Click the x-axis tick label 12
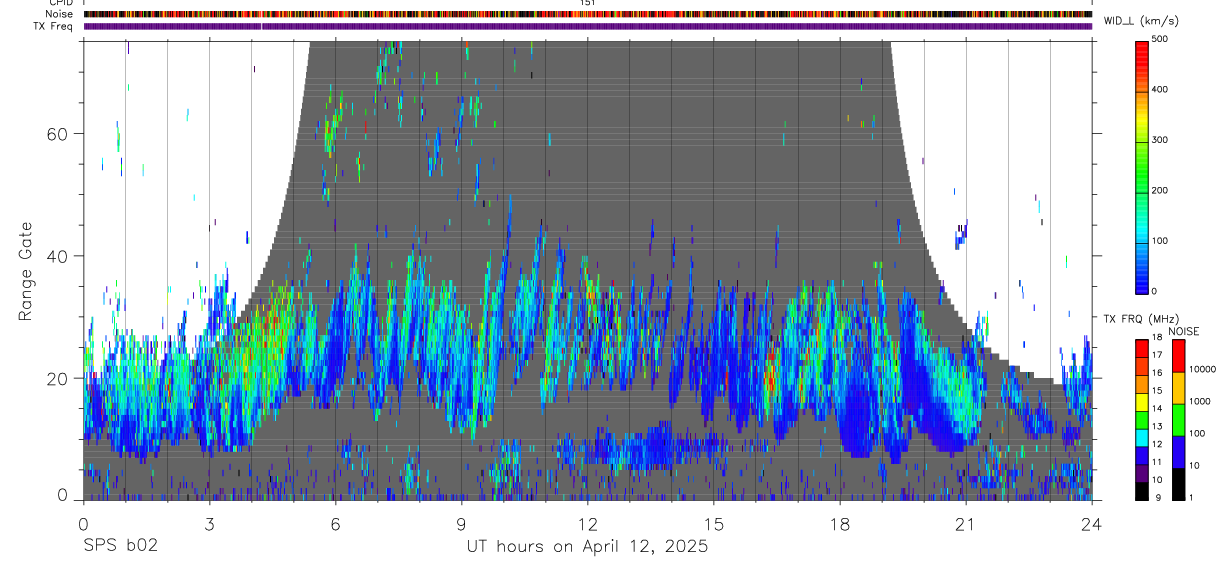The height and width of the screenshot is (567, 1228). tap(587, 524)
